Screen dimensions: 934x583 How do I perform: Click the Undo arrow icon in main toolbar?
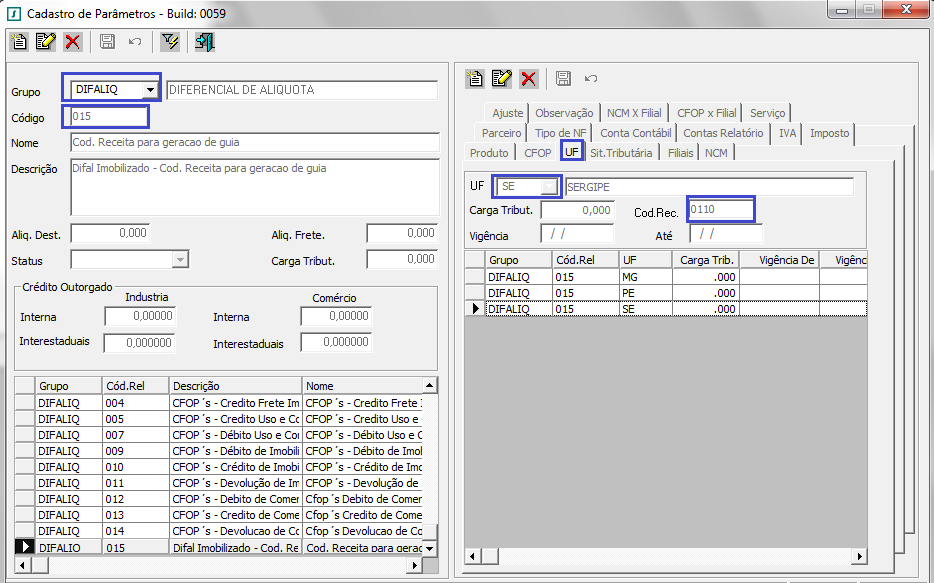pos(134,42)
